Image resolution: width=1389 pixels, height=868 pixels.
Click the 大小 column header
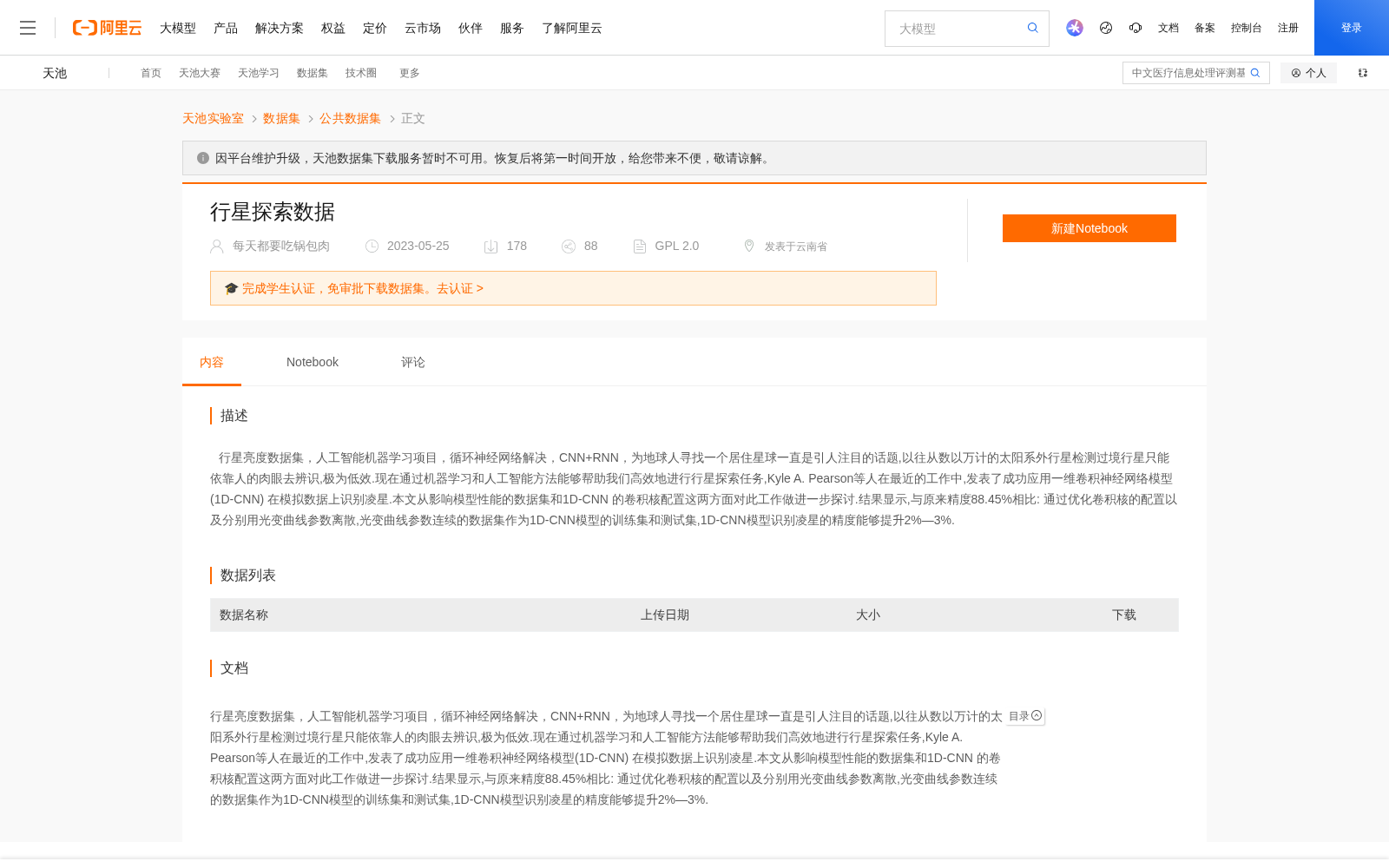click(868, 615)
